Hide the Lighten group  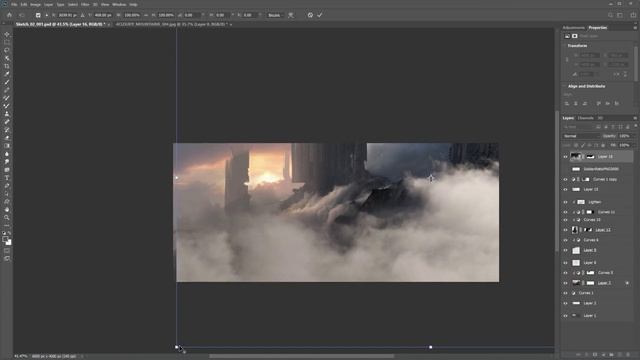(x=565, y=202)
